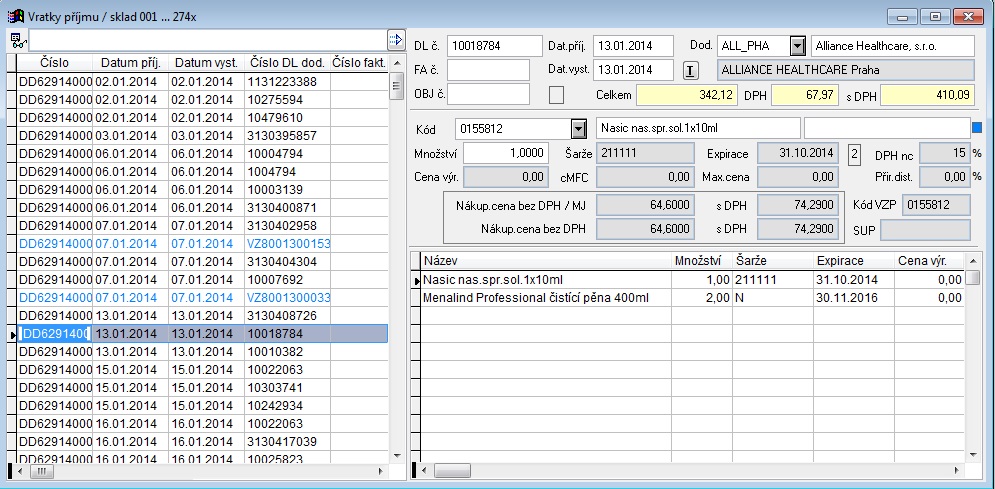The image size is (995, 489).
Task: Sort by the 'Datum příj.' column header
Action: click(x=129, y=62)
